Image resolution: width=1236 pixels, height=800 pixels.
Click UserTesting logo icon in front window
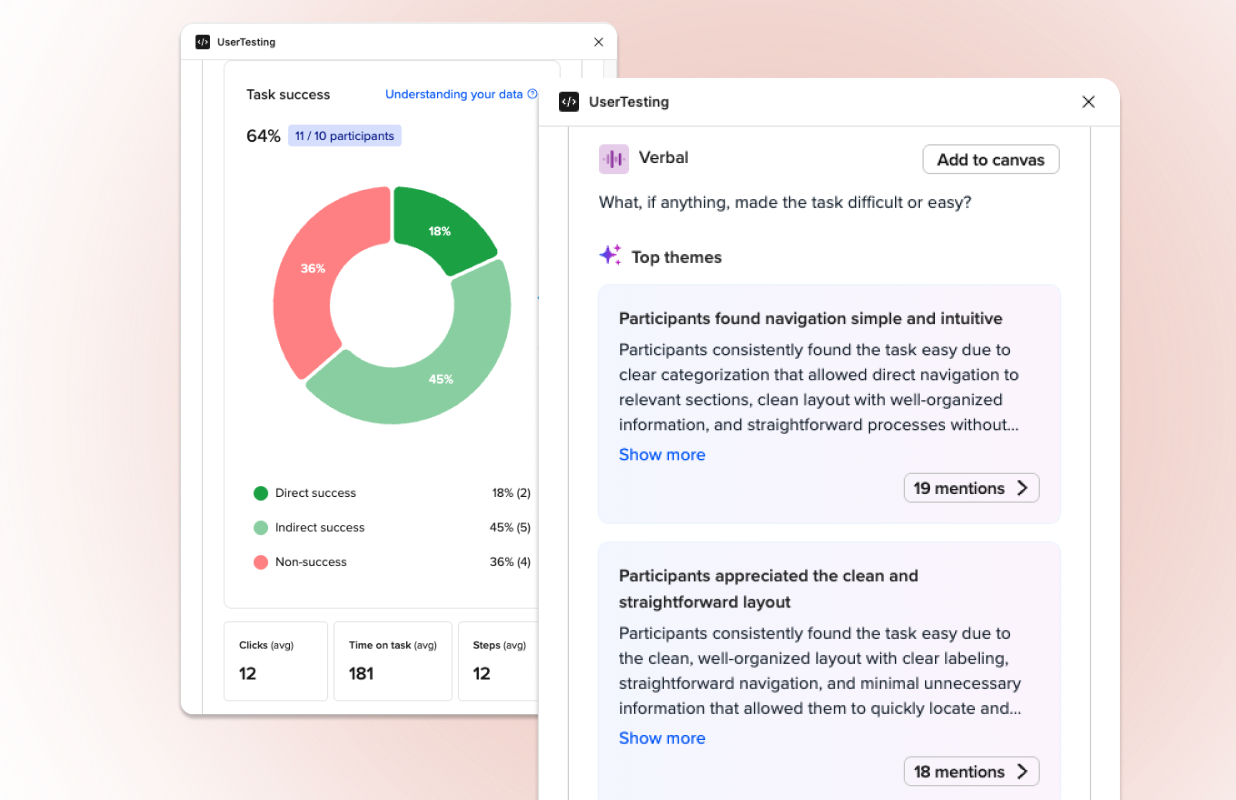(569, 102)
